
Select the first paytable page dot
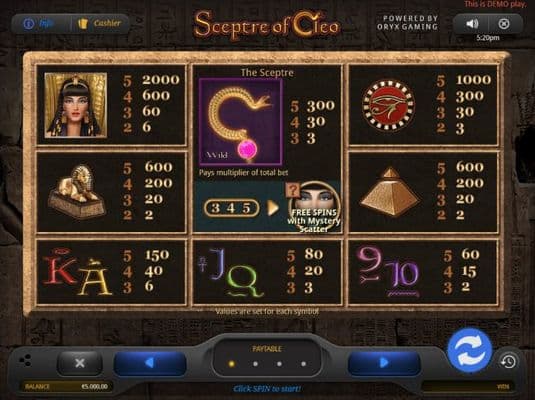tap(232, 364)
